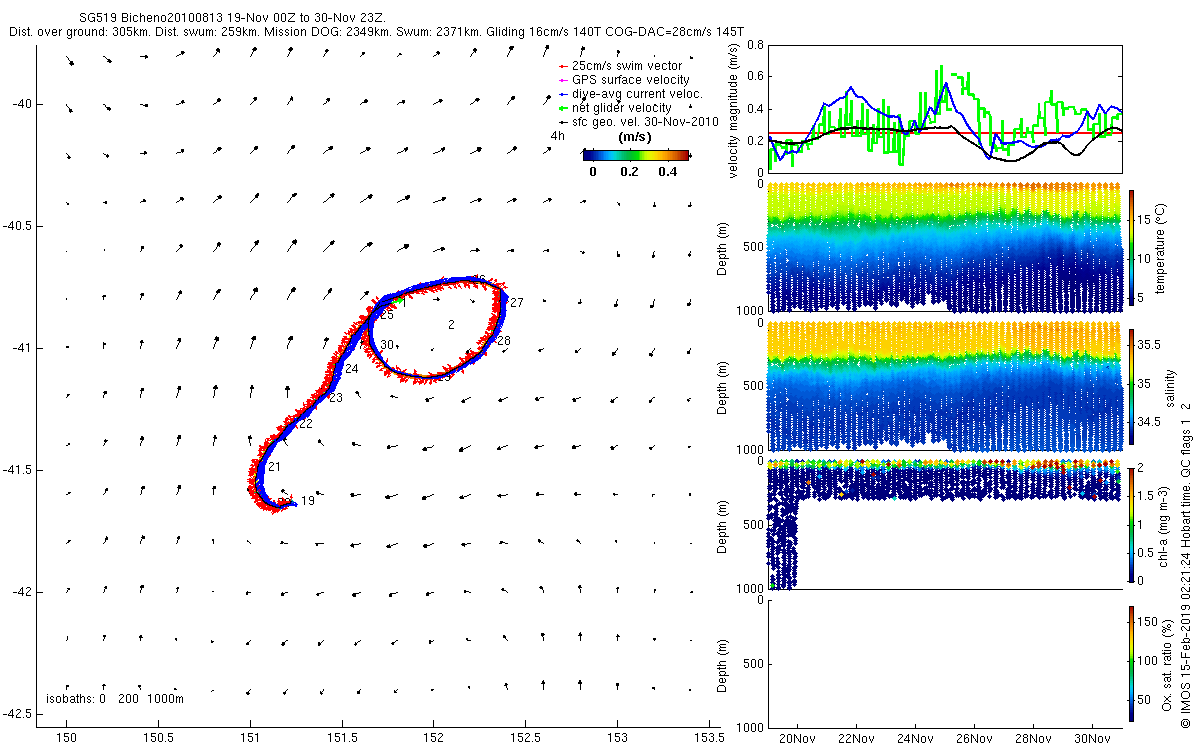Click the horizontal velocity colorbar under the legend
This screenshot has width=1200, height=750.
point(636,155)
